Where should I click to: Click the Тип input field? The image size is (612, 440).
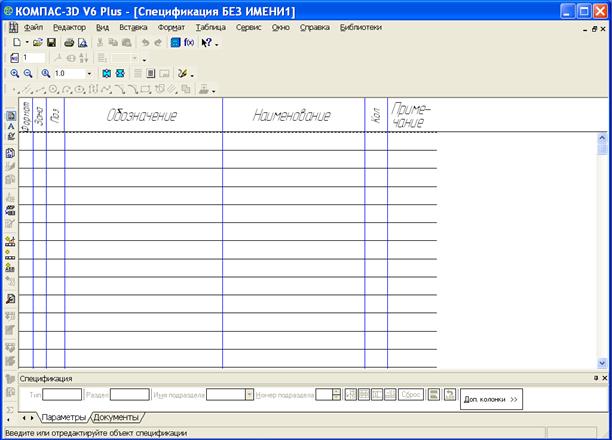62,395
